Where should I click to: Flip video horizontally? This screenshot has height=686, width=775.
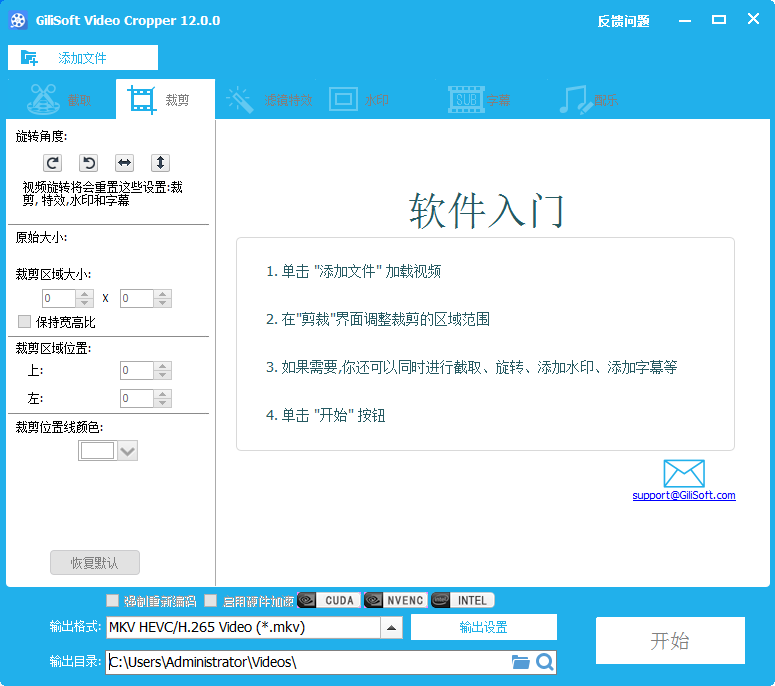coord(124,163)
